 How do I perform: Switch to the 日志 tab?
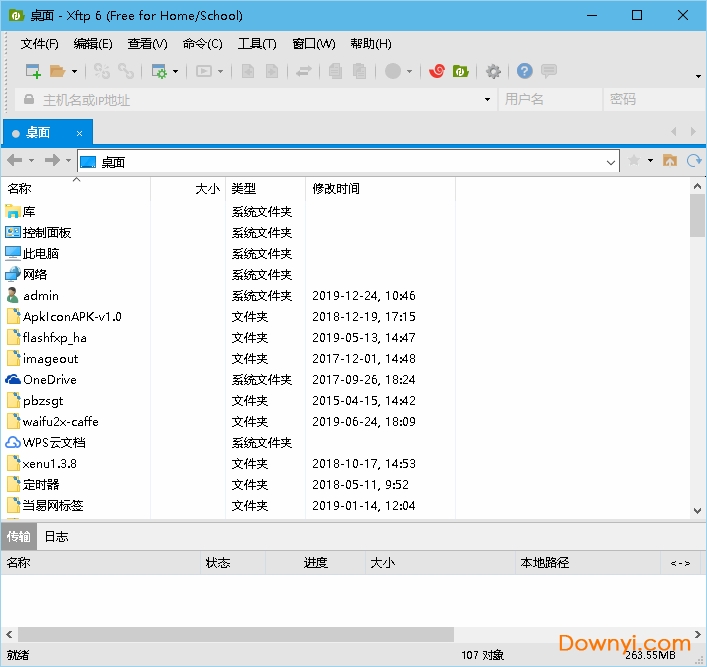coord(57,536)
